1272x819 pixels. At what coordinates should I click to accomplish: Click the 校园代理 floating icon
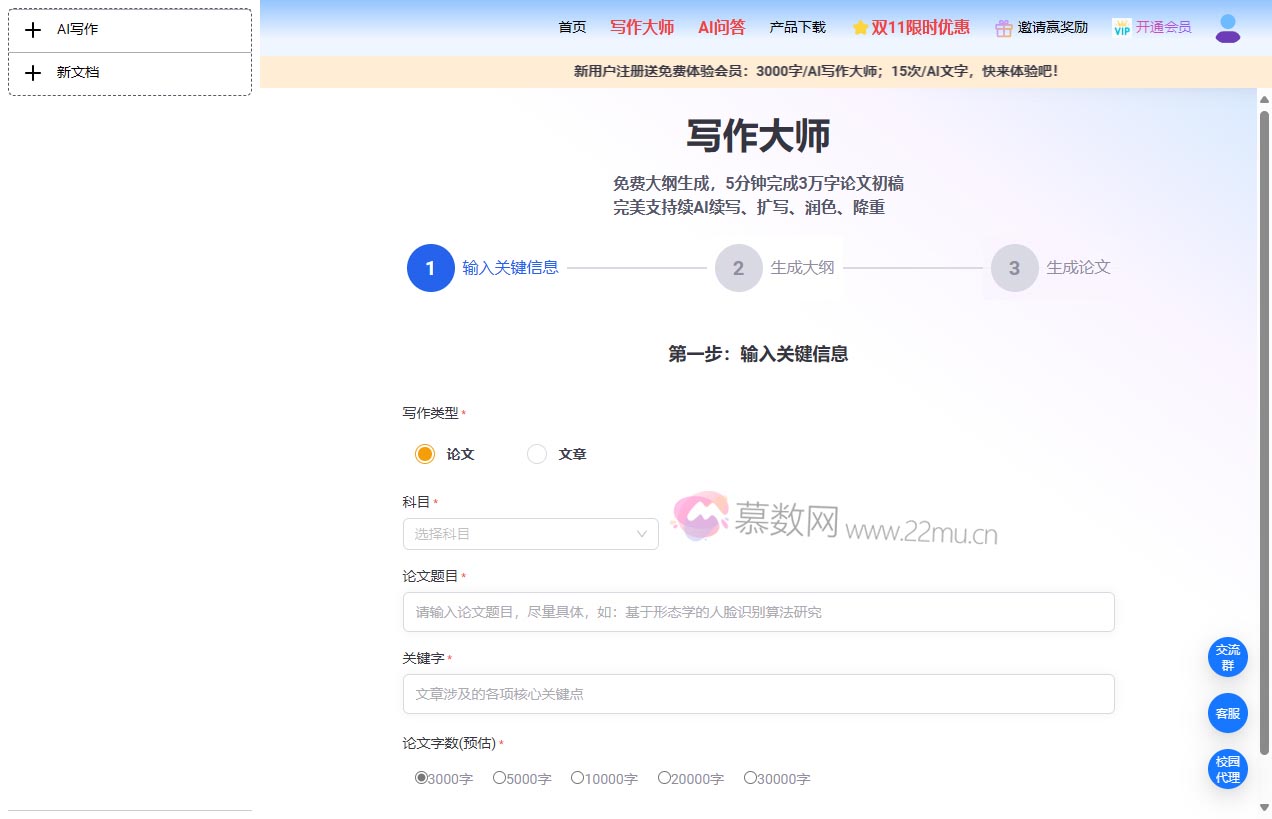1227,769
